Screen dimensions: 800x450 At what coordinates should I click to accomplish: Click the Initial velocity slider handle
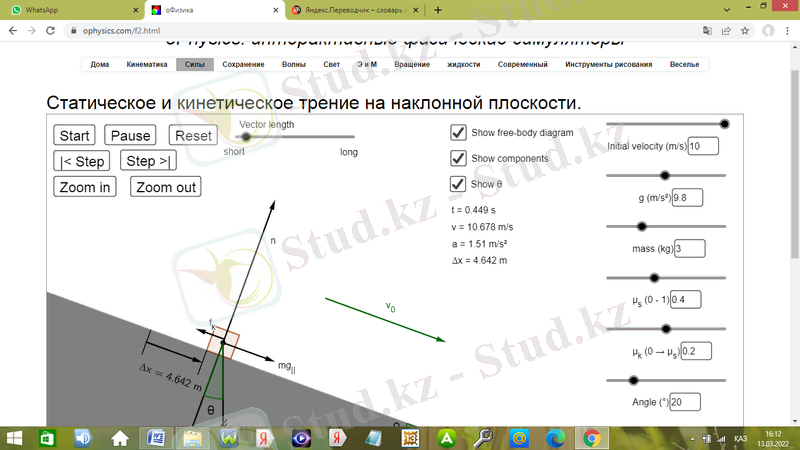click(x=724, y=124)
